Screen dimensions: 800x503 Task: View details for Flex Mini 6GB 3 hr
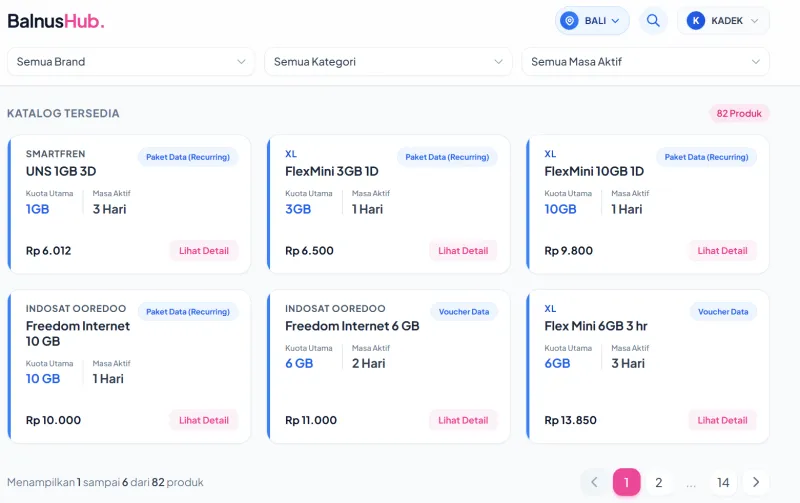coord(722,420)
